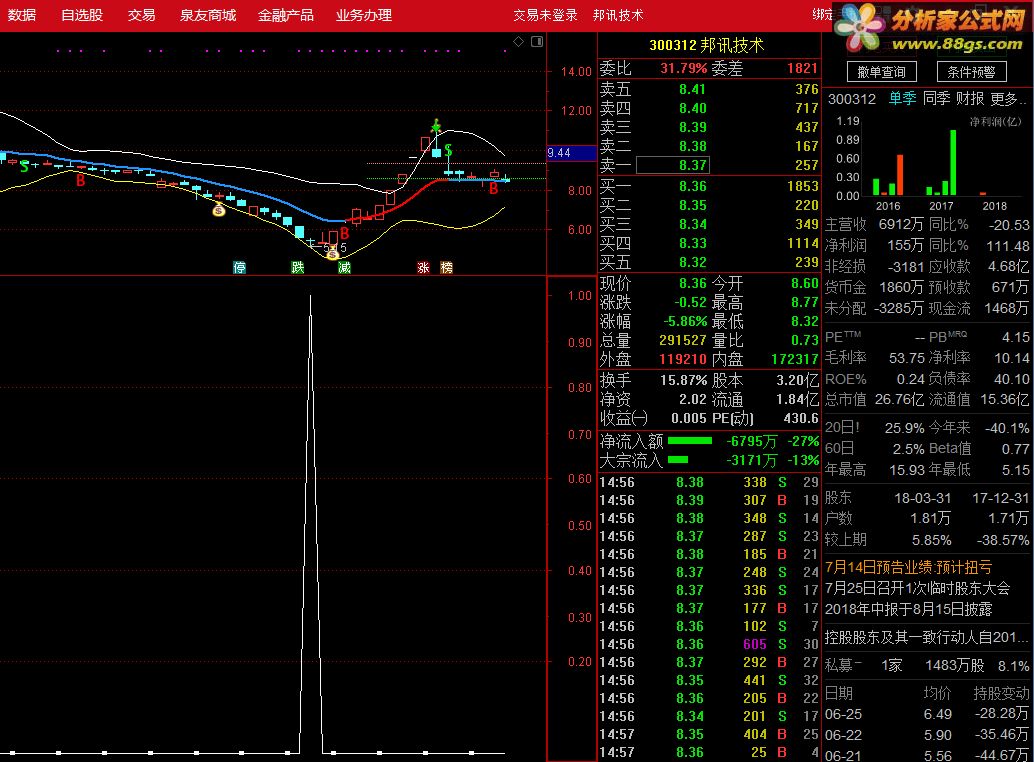The width and height of the screenshot is (1034, 762).
Task: Click the 总量 291527 value
Action: [x=683, y=341]
